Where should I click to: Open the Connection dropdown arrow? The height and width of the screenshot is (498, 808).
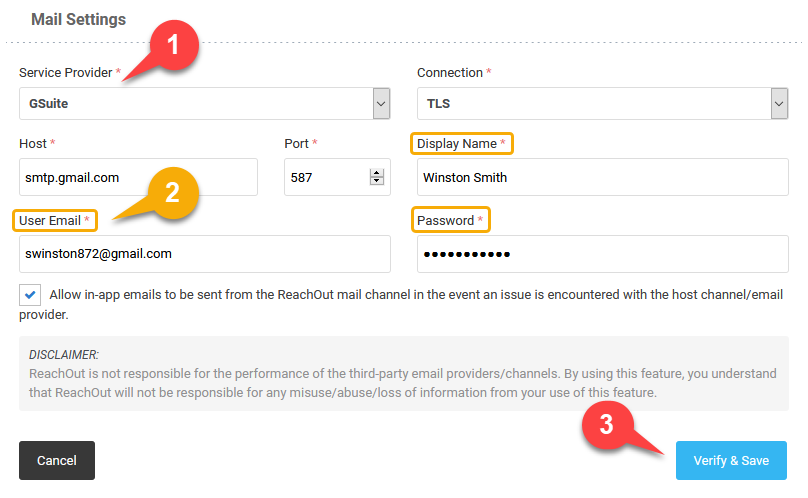click(779, 104)
